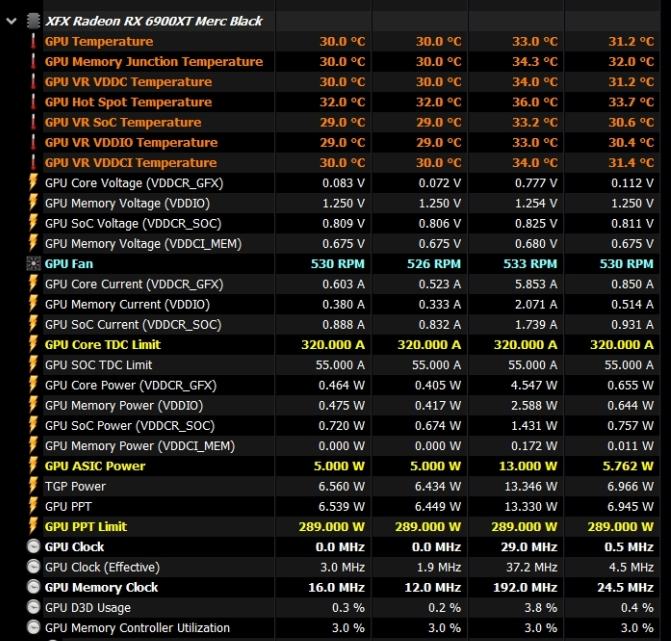Click the 33.7 °C Hot Spot average value
The width and height of the screenshot is (671, 641).
tap(631, 102)
